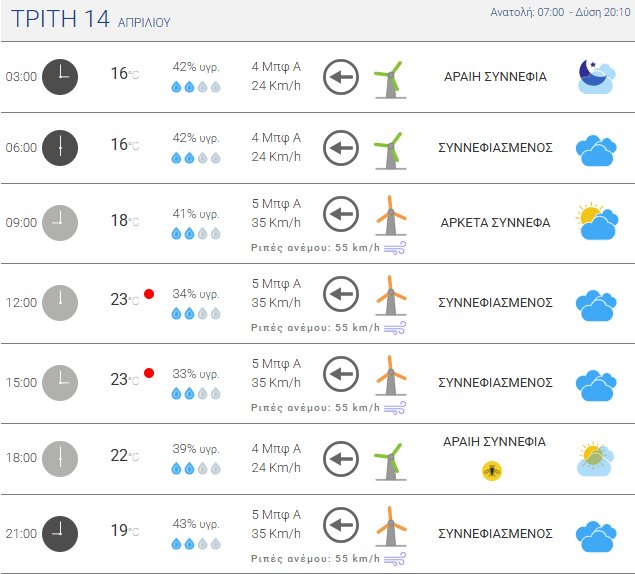This screenshot has width=635, height=574.
Task: Click the sunrise and sunset times text
Action: coord(560,12)
